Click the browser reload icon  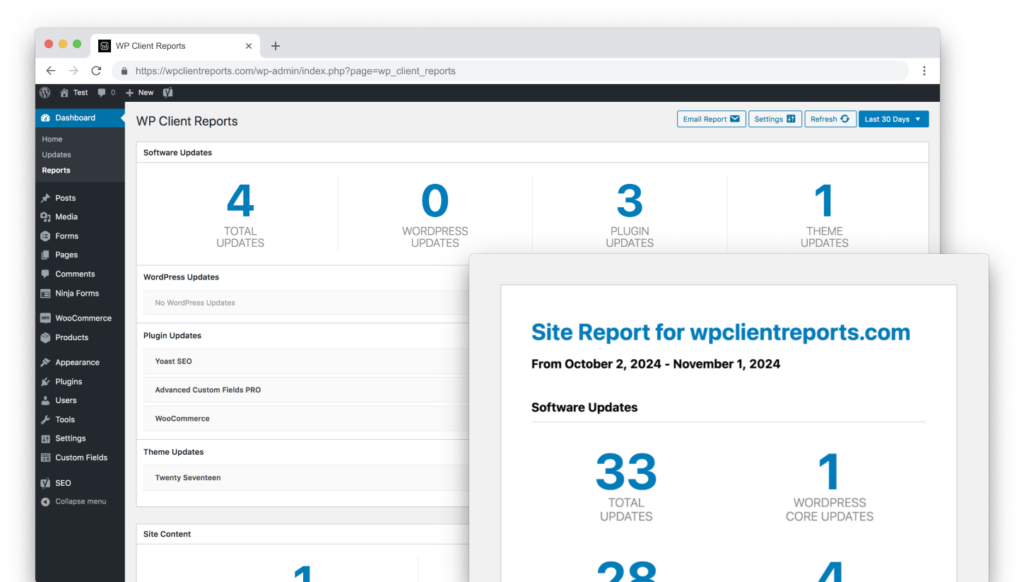coord(96,71)
